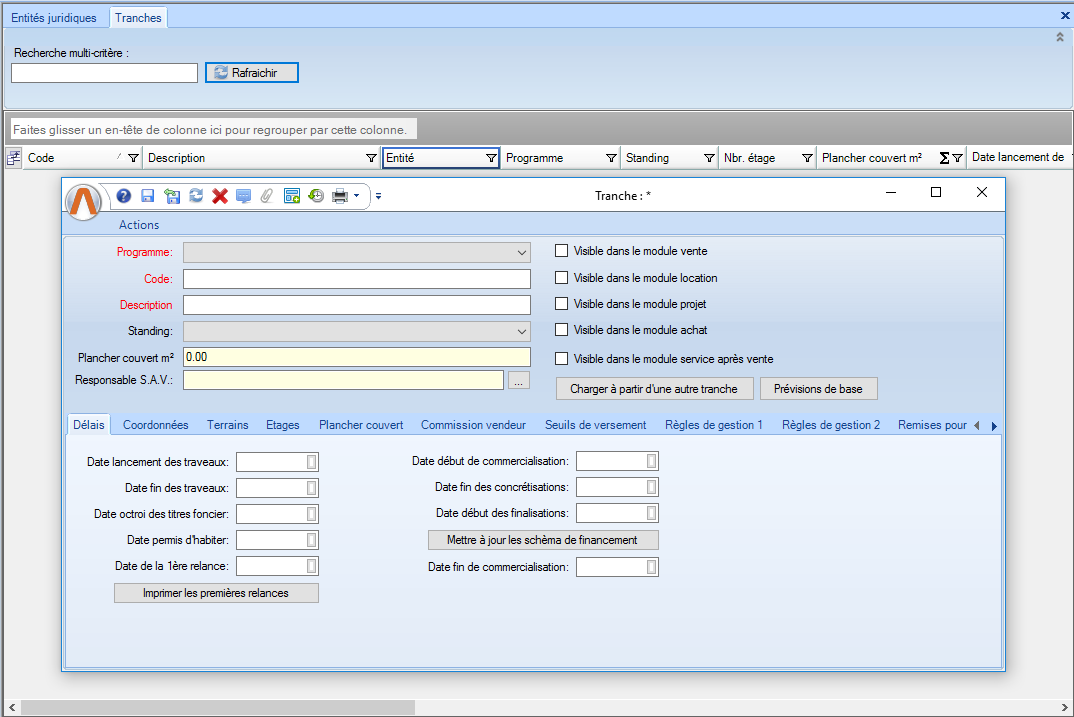Click the printer icon in the toolbar
Viewport: 1074px width, 717px height.
(340, 196)
